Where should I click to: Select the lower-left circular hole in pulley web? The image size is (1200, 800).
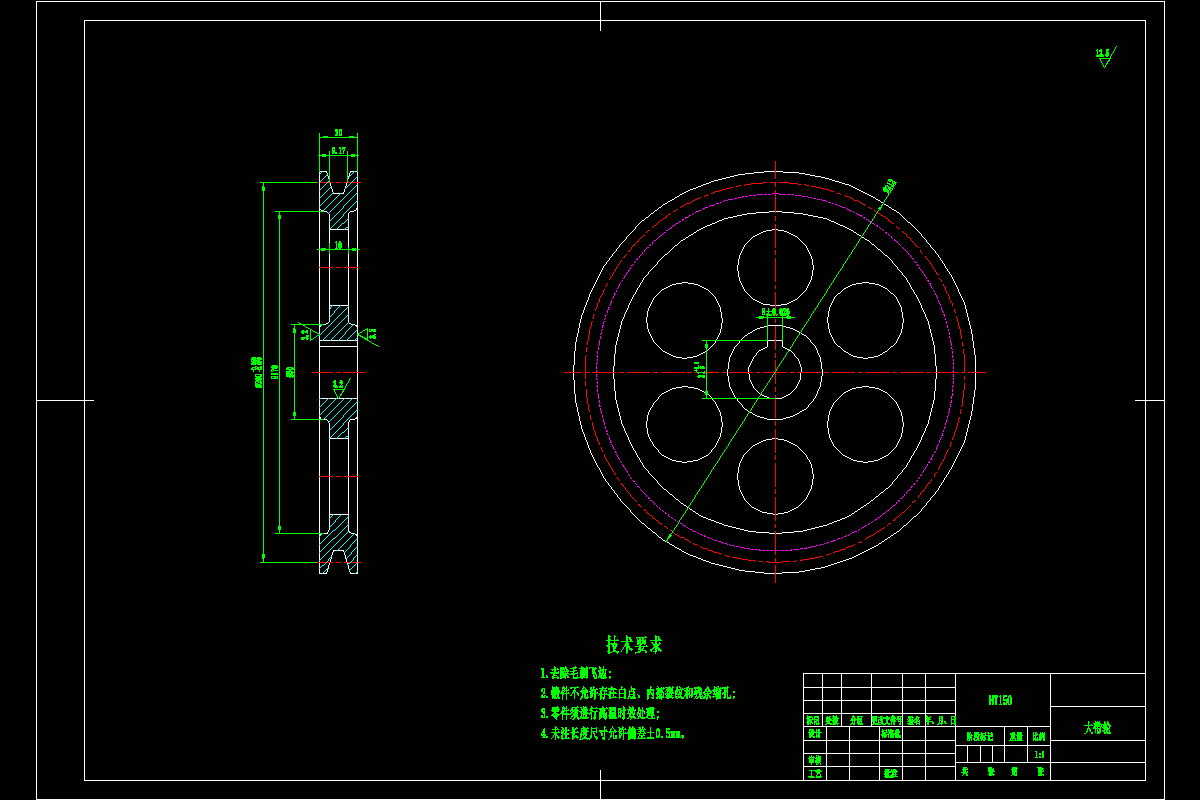pos(684,424)
